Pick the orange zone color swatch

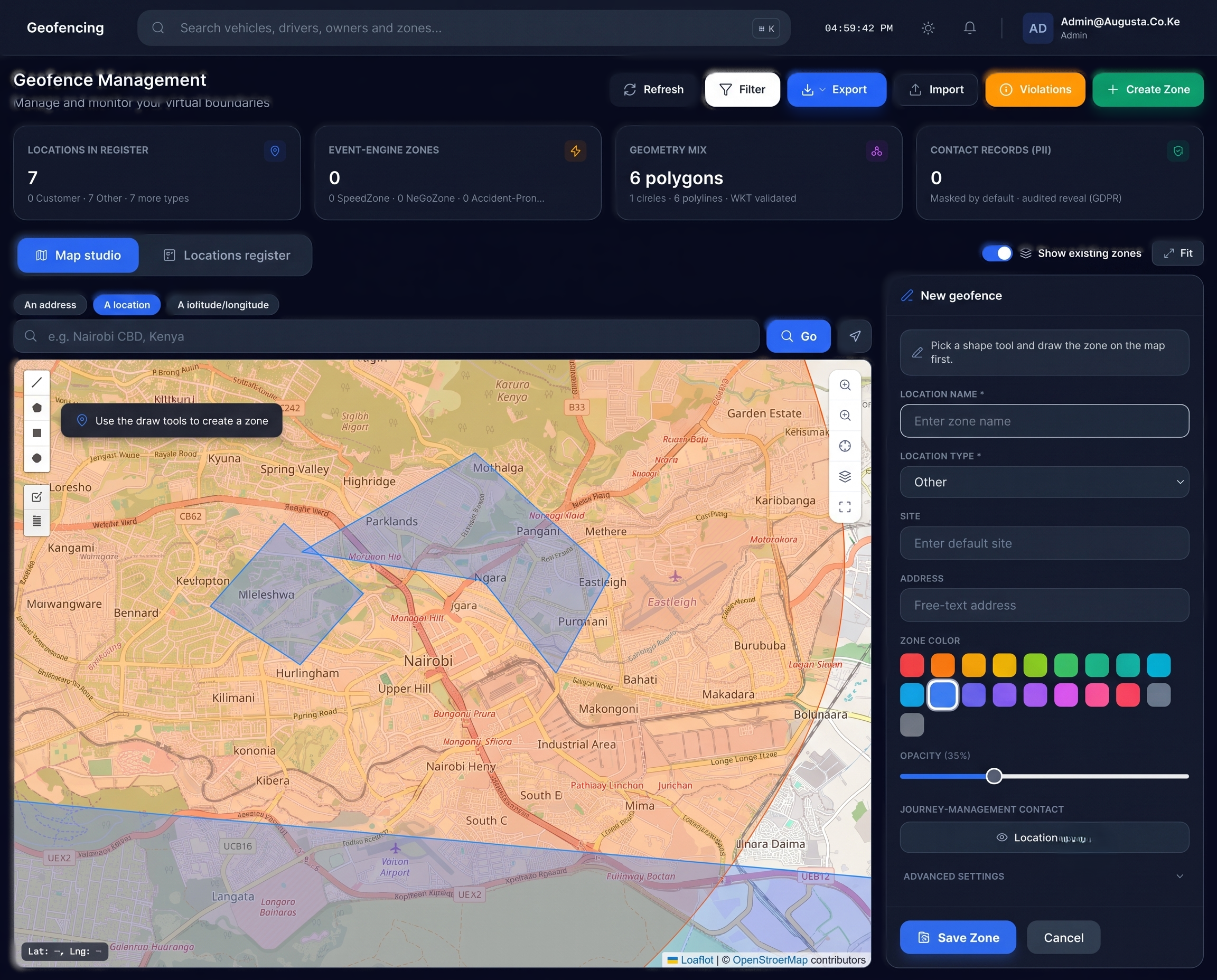tap(942, 665)
